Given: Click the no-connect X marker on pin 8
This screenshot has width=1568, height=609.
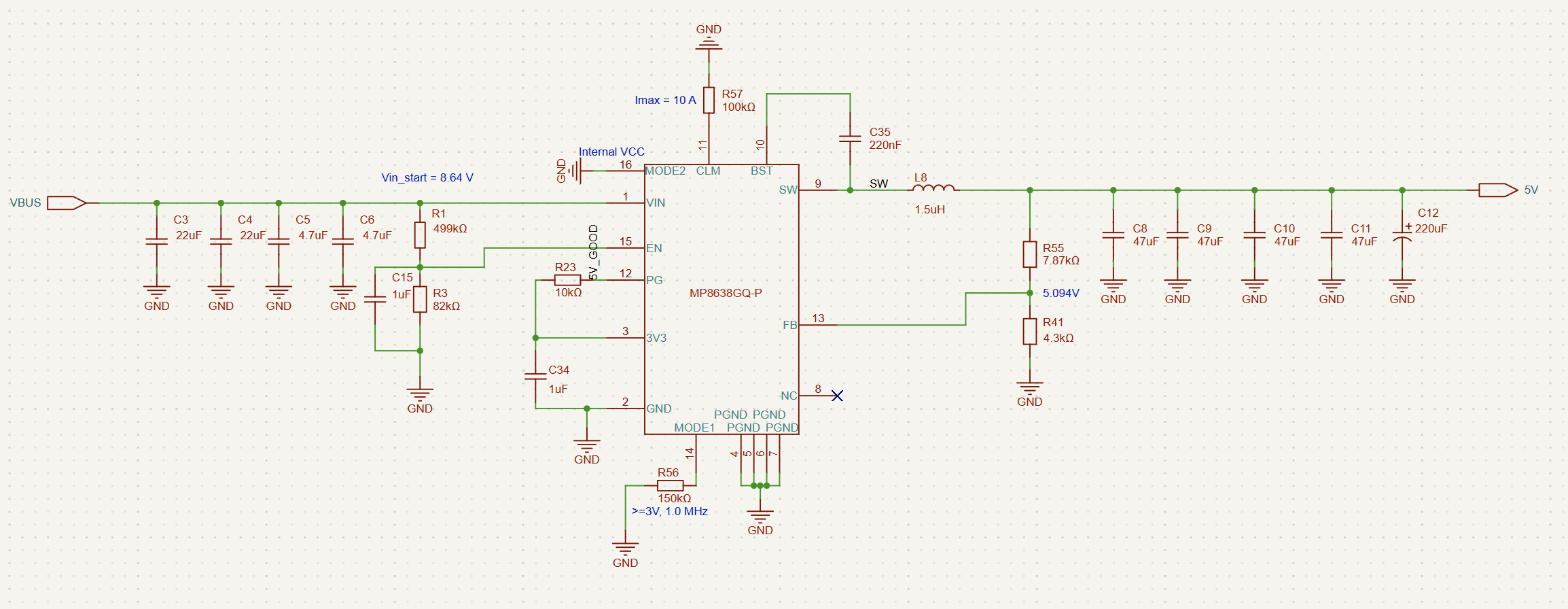Looking at the screenshot, I should coord(837,396).
